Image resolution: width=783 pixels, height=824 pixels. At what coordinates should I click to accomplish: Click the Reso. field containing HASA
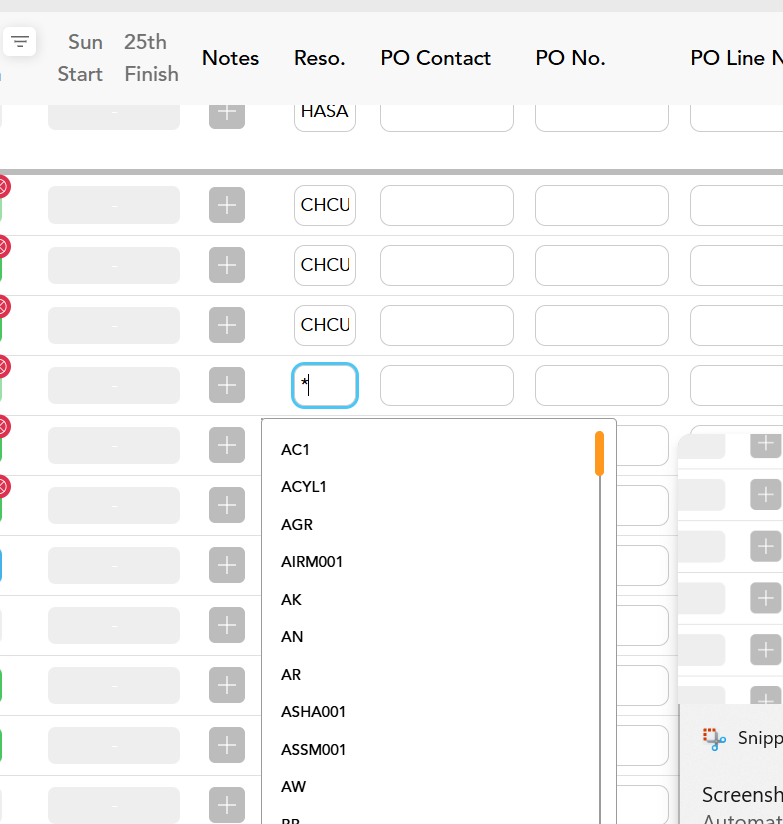pyautogui.click(x=324, y=113)
